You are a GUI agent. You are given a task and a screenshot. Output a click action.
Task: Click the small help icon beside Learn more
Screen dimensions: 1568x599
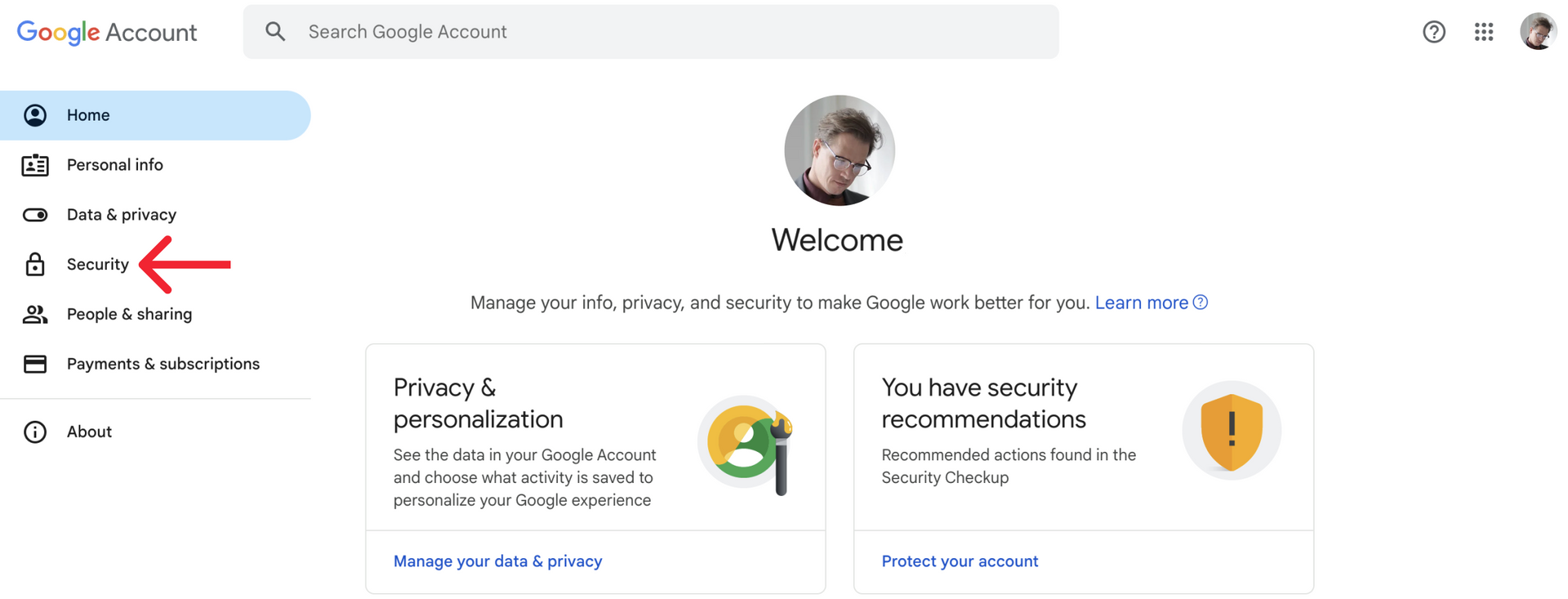[1200, 302]
